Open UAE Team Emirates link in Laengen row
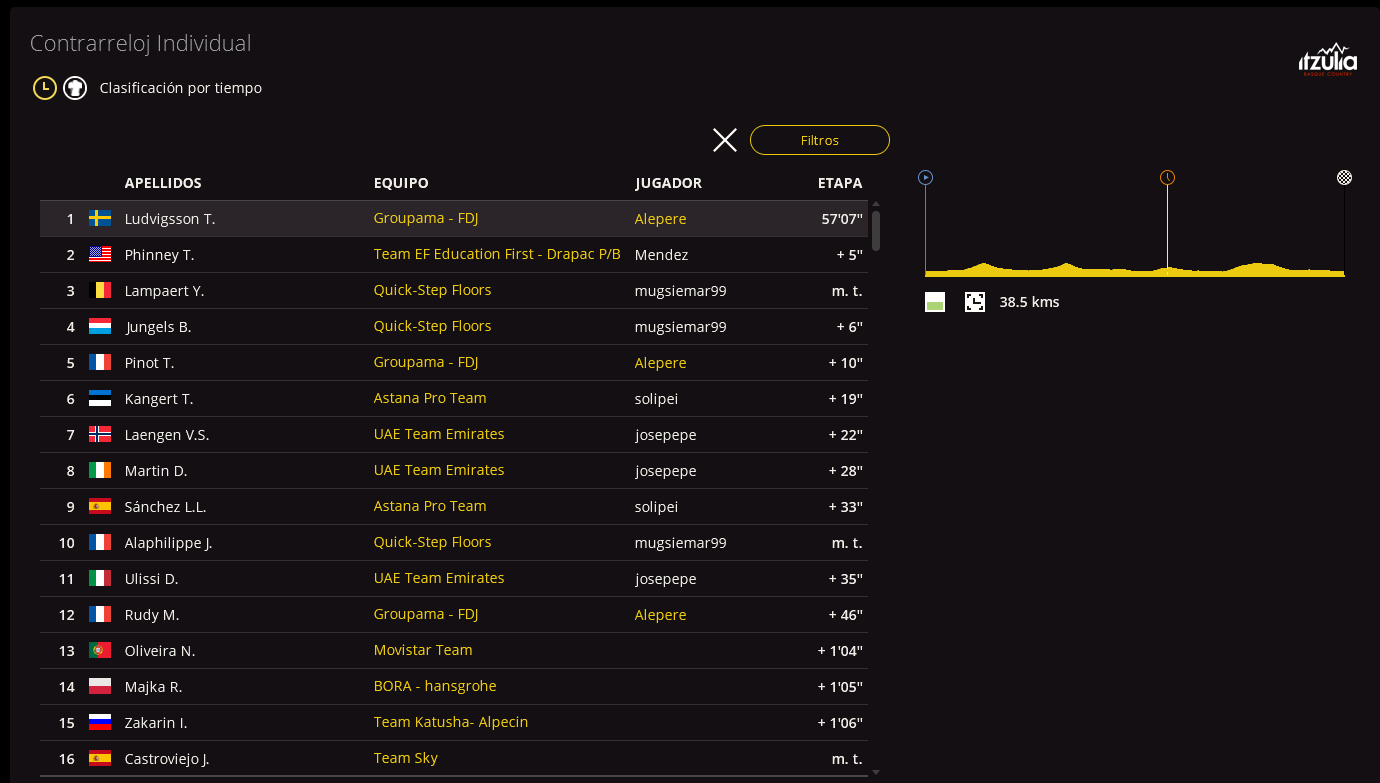This screenshot has height=783, width=1380. (x=439, y=434)
